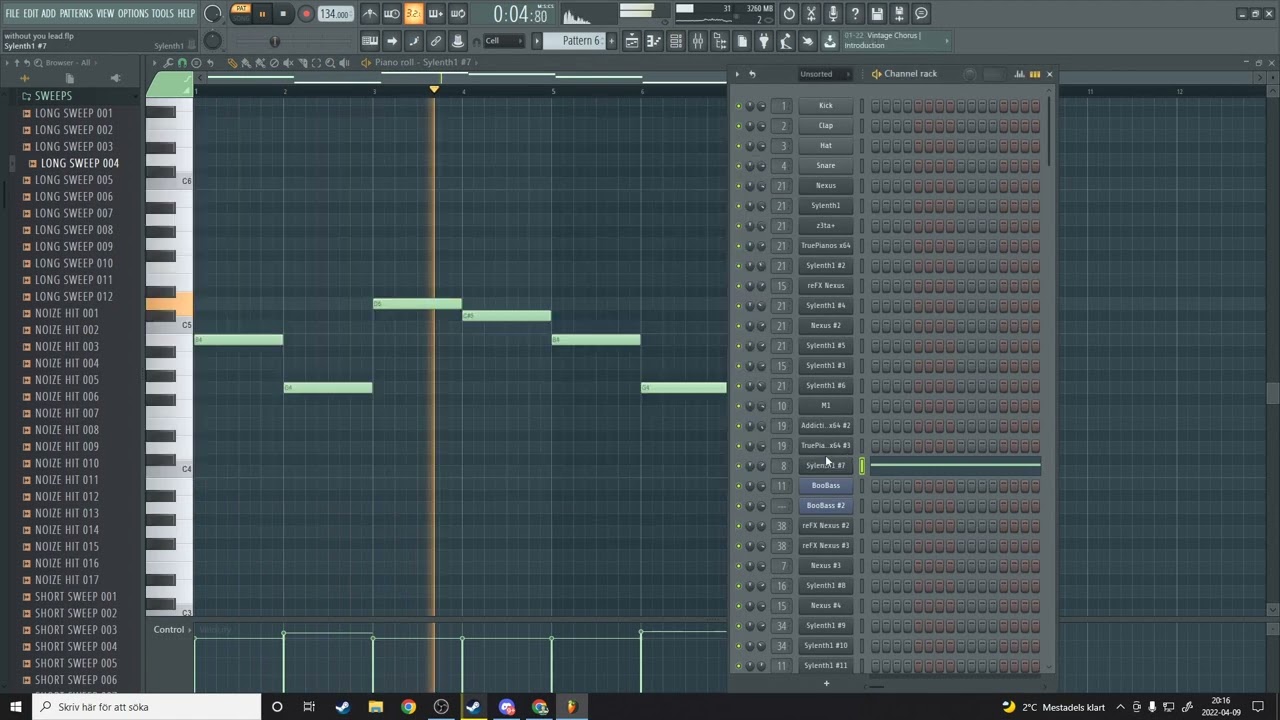
Task: Select the draw pencil tool in piano roll
Action: coord(232,63)
